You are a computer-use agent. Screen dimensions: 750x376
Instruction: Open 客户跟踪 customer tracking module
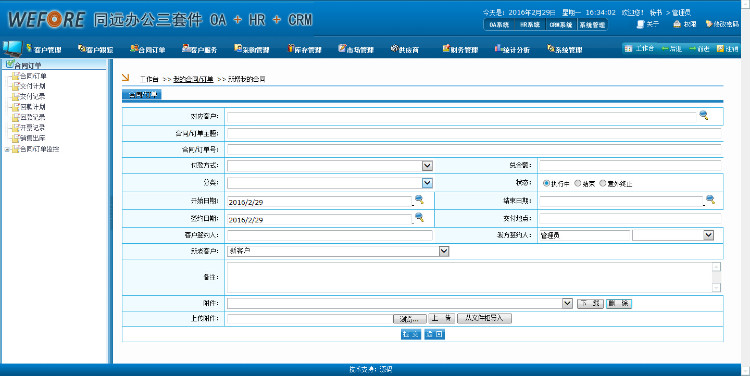click(95, 49)
